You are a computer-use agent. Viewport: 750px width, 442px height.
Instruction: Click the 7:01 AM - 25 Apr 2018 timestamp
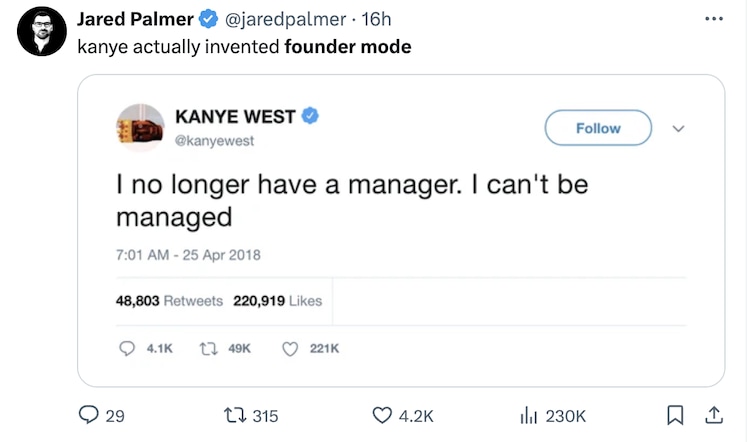pos(188,254)
